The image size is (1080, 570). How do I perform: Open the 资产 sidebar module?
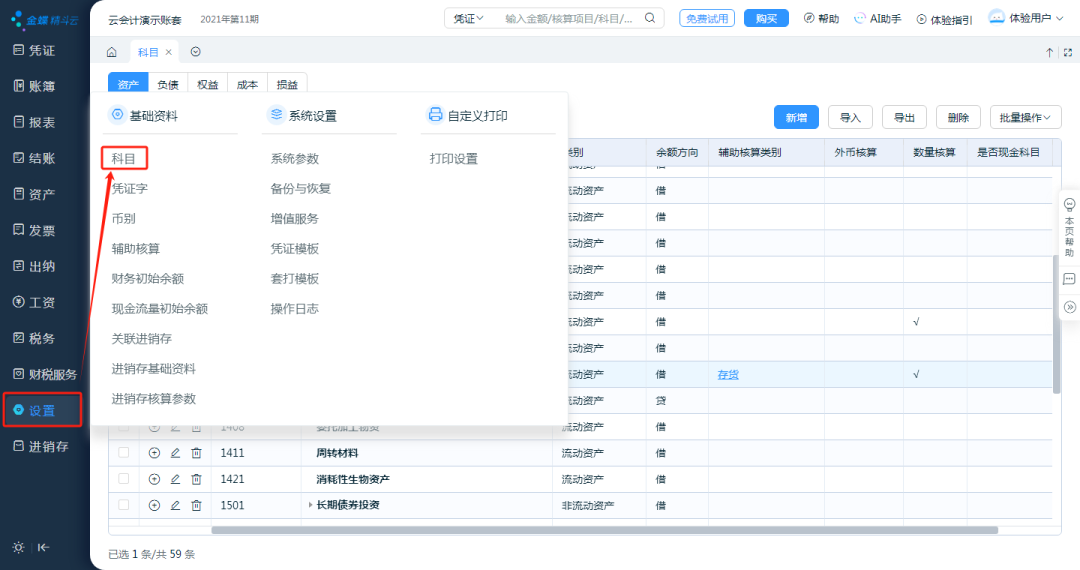pos(34,194)
